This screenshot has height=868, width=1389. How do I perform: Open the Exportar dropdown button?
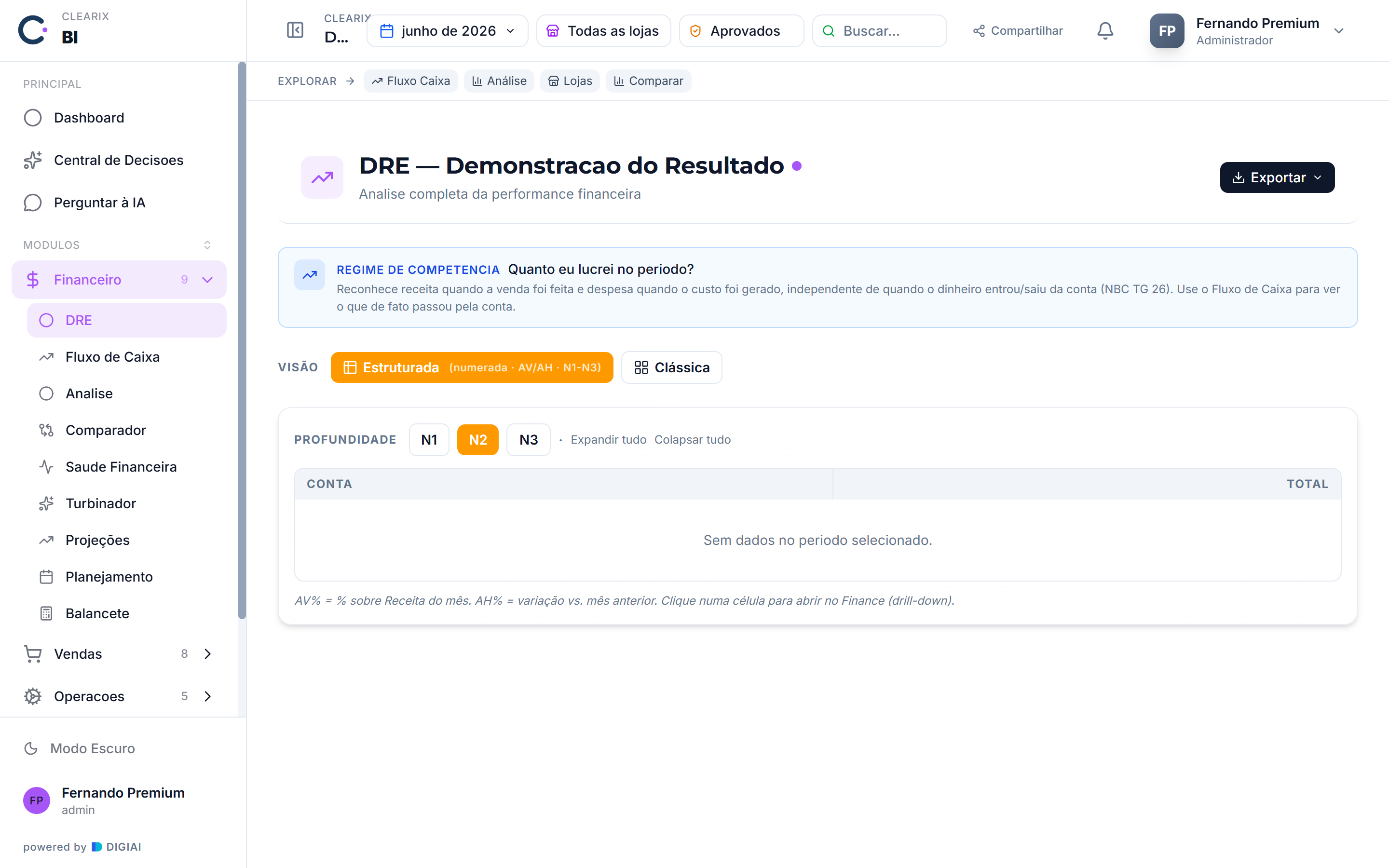coord(1277,177)
